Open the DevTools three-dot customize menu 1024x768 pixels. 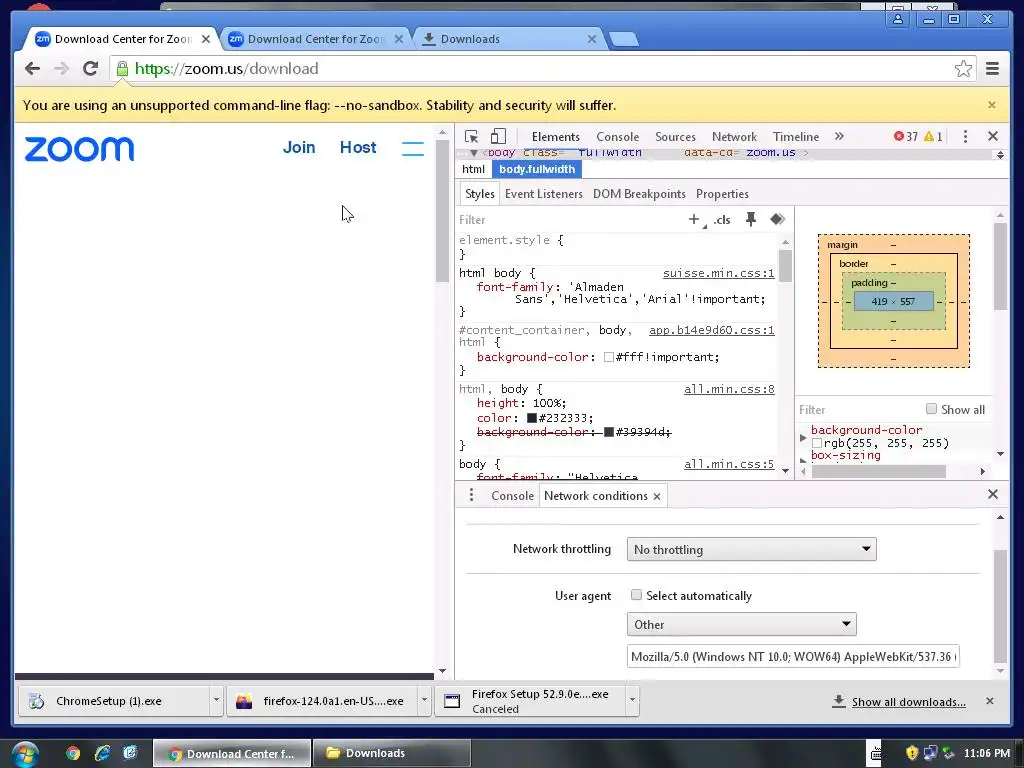pyautogui.click(x=965, y=136)
